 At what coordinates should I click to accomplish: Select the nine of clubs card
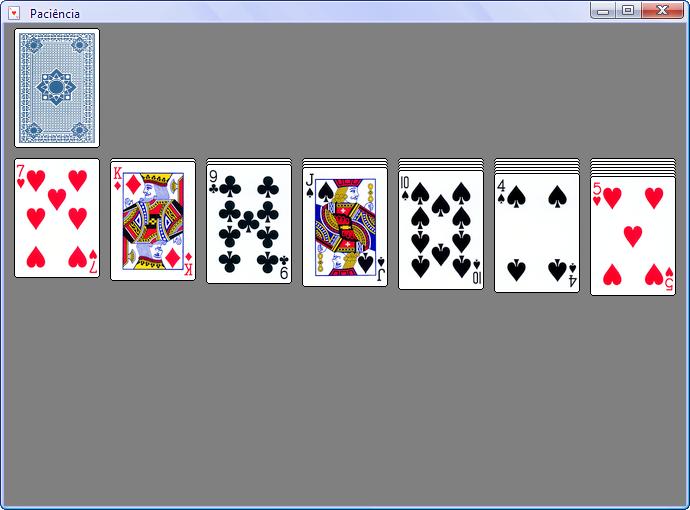249,224
